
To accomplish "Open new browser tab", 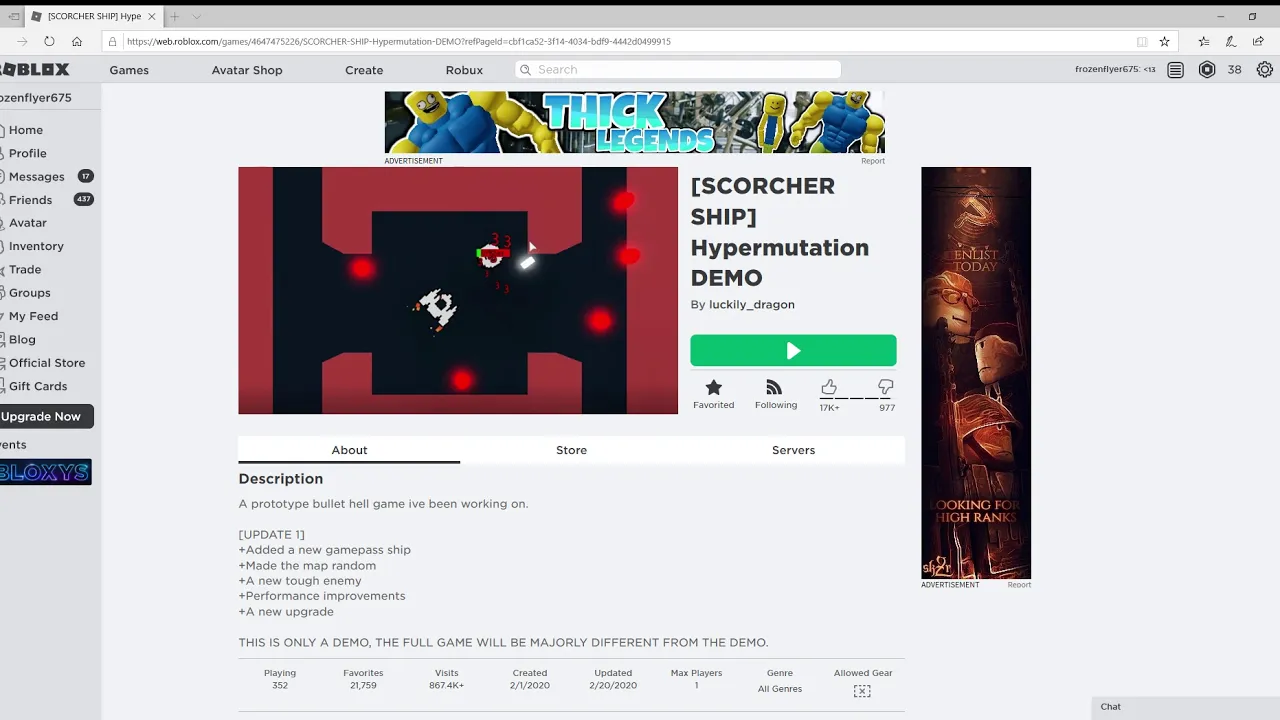I will pos(174,16).
